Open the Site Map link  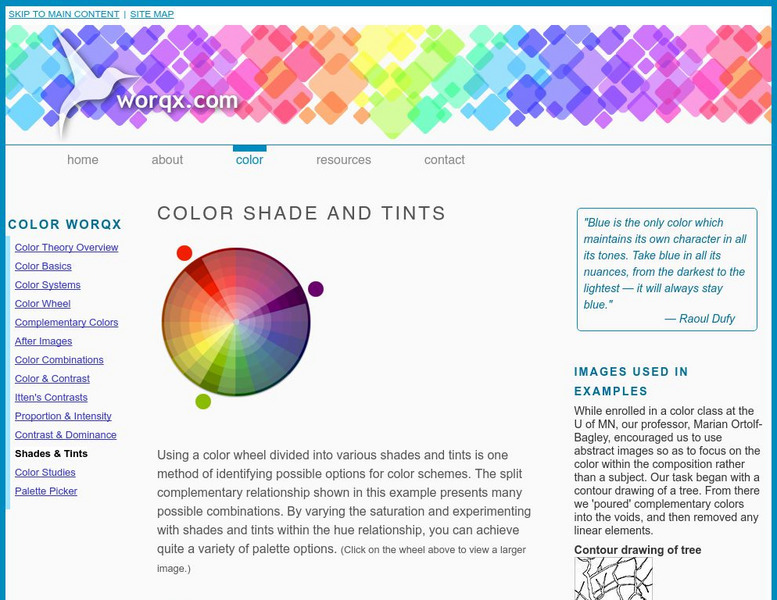pyautogui.click(x=152, y=14)
